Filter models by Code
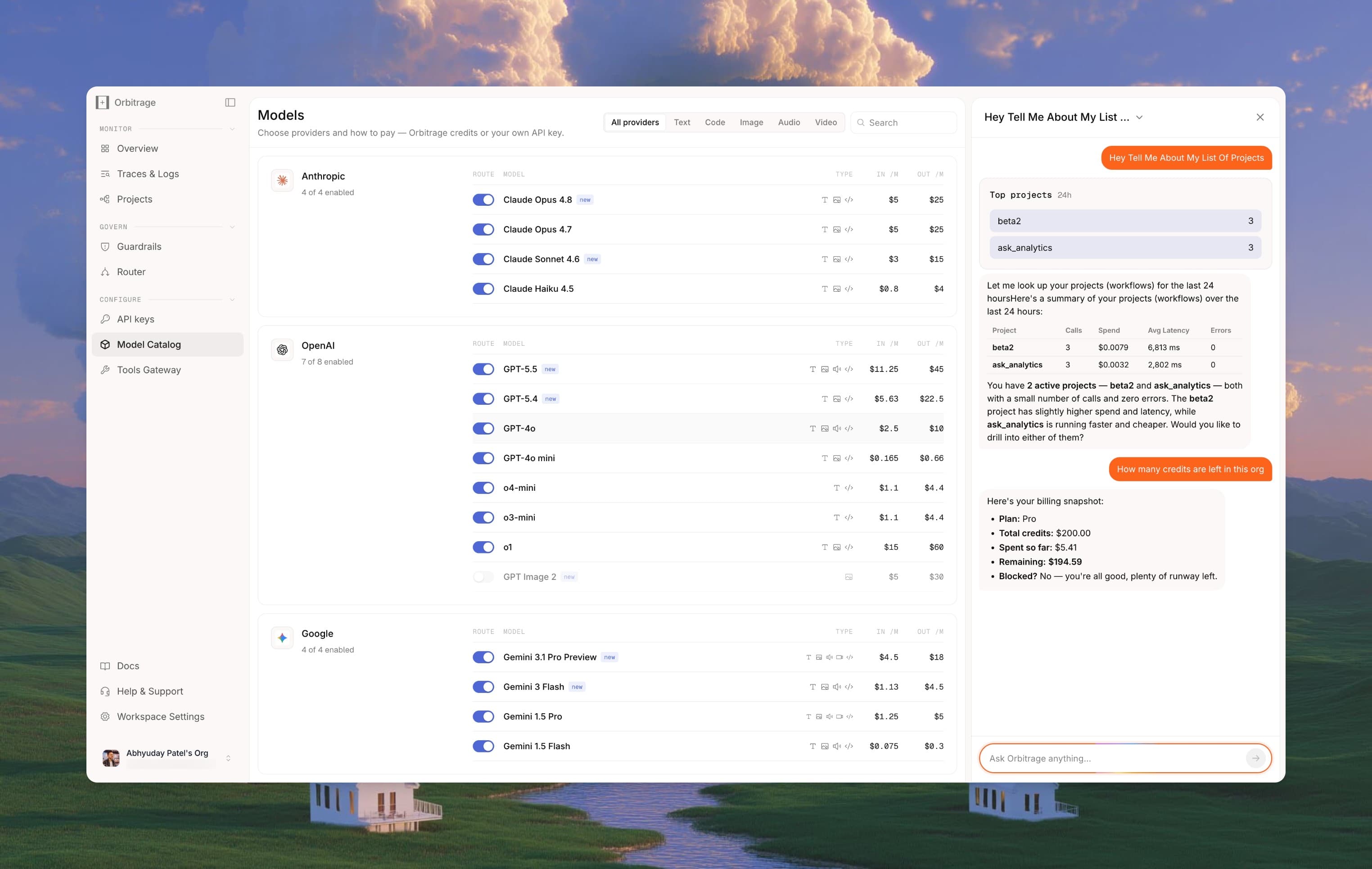Image resolution: width=1372 pixels, height=869 pixels. pos(715,122)
